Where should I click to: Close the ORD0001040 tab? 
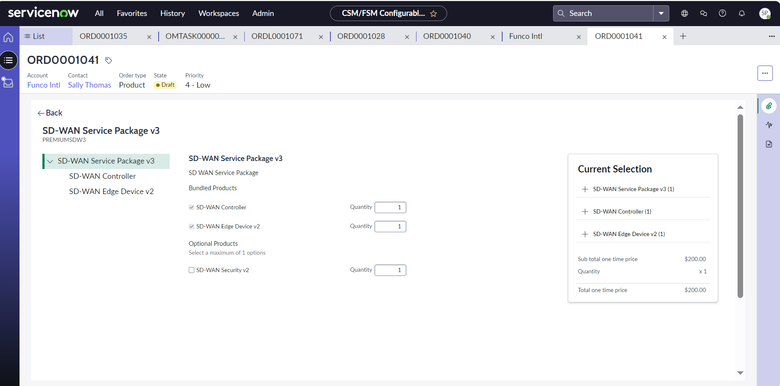tap(492, 37)
